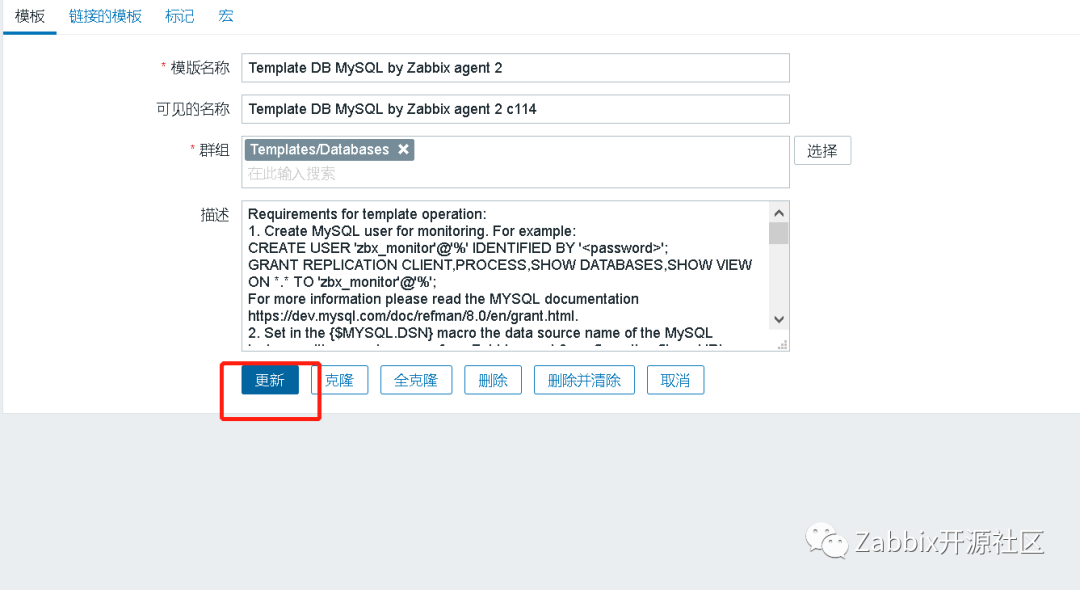Click the 删除并清除 button
Image resolution: width=1080 pixels, height=590 pixels.
click(x=584, y=380)
